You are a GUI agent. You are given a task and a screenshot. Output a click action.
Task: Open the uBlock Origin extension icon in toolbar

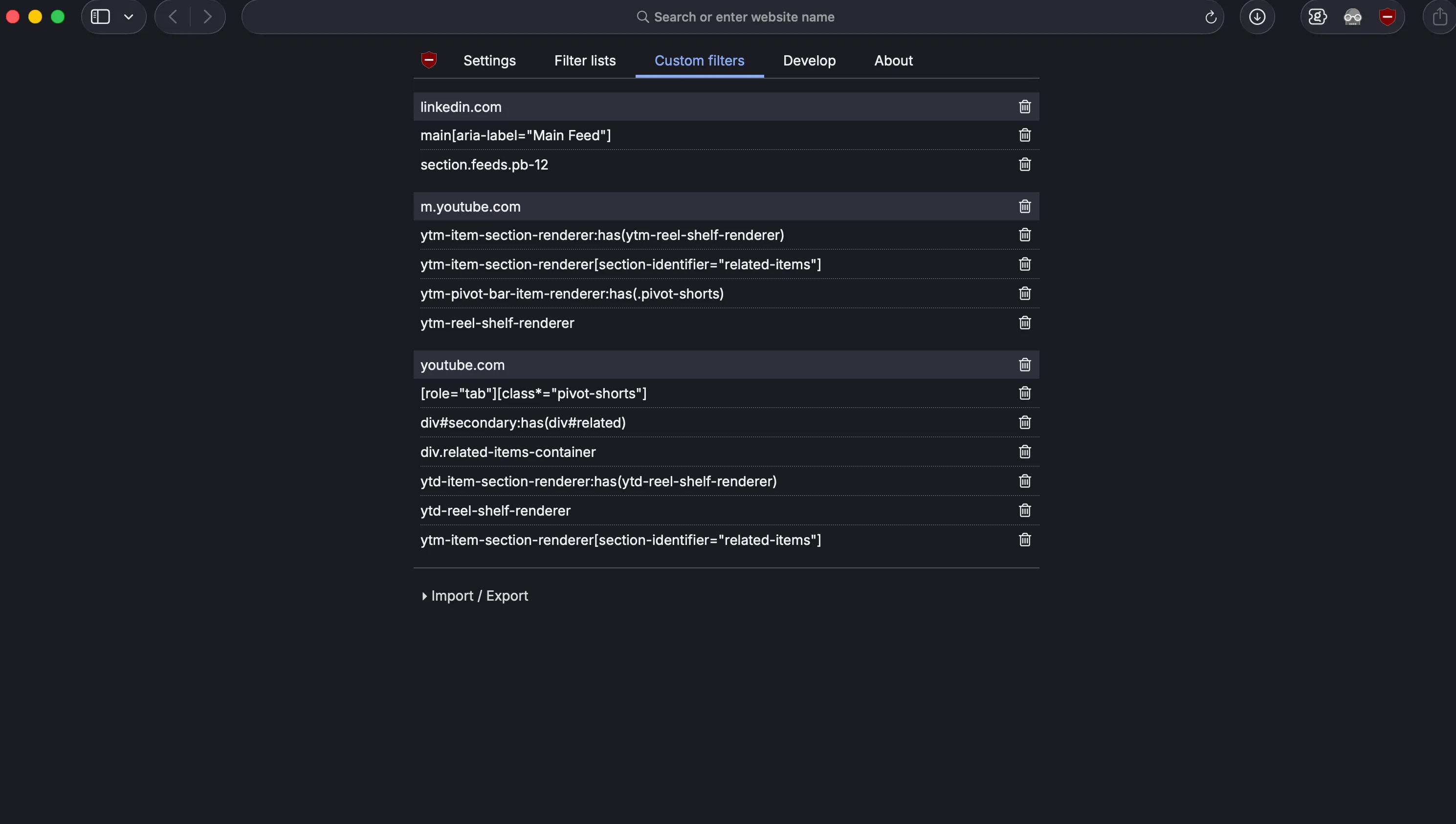click(1388, 17)
